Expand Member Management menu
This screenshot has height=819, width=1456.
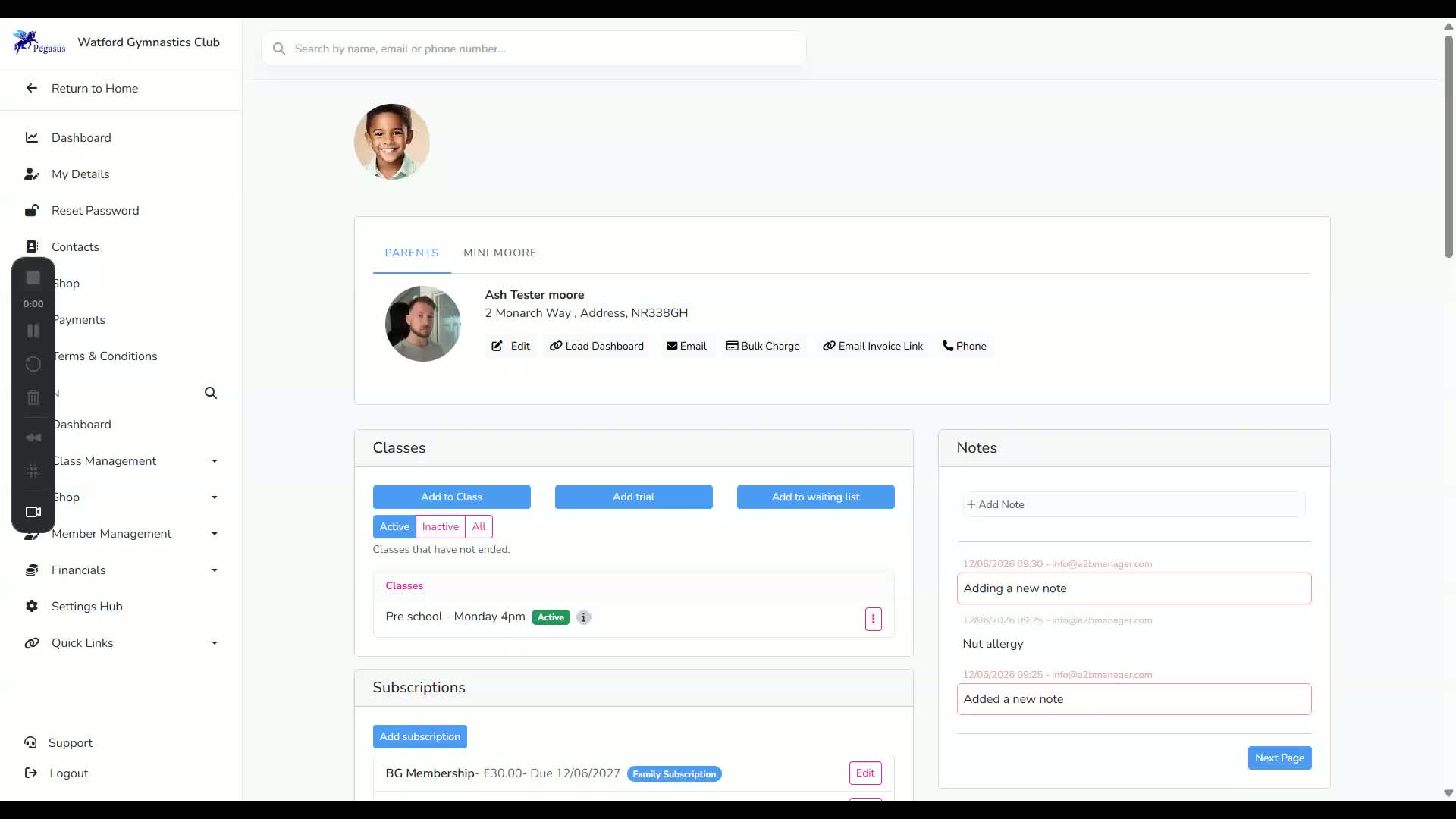[x=215, y=534]
